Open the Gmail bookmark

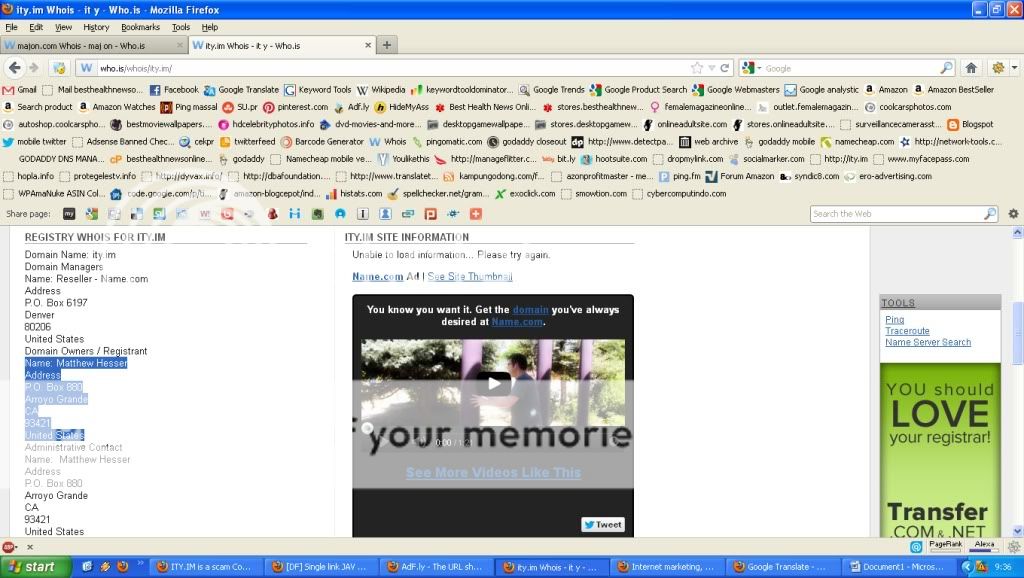point(20,90)
